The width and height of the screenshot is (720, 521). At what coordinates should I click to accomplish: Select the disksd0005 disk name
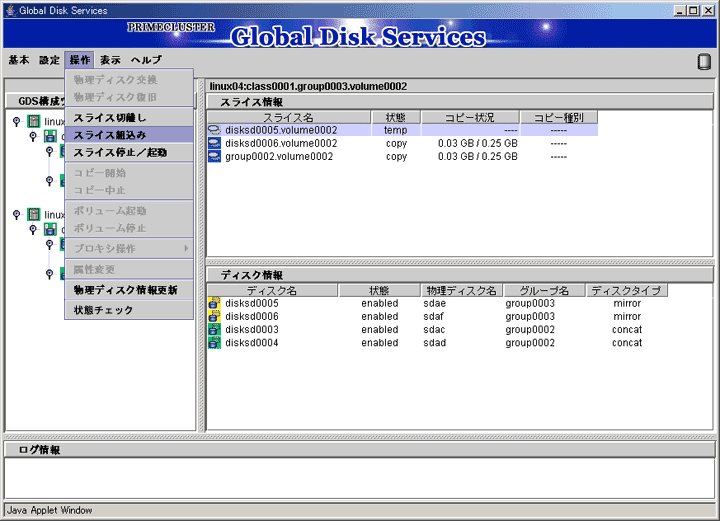point(252,303)
